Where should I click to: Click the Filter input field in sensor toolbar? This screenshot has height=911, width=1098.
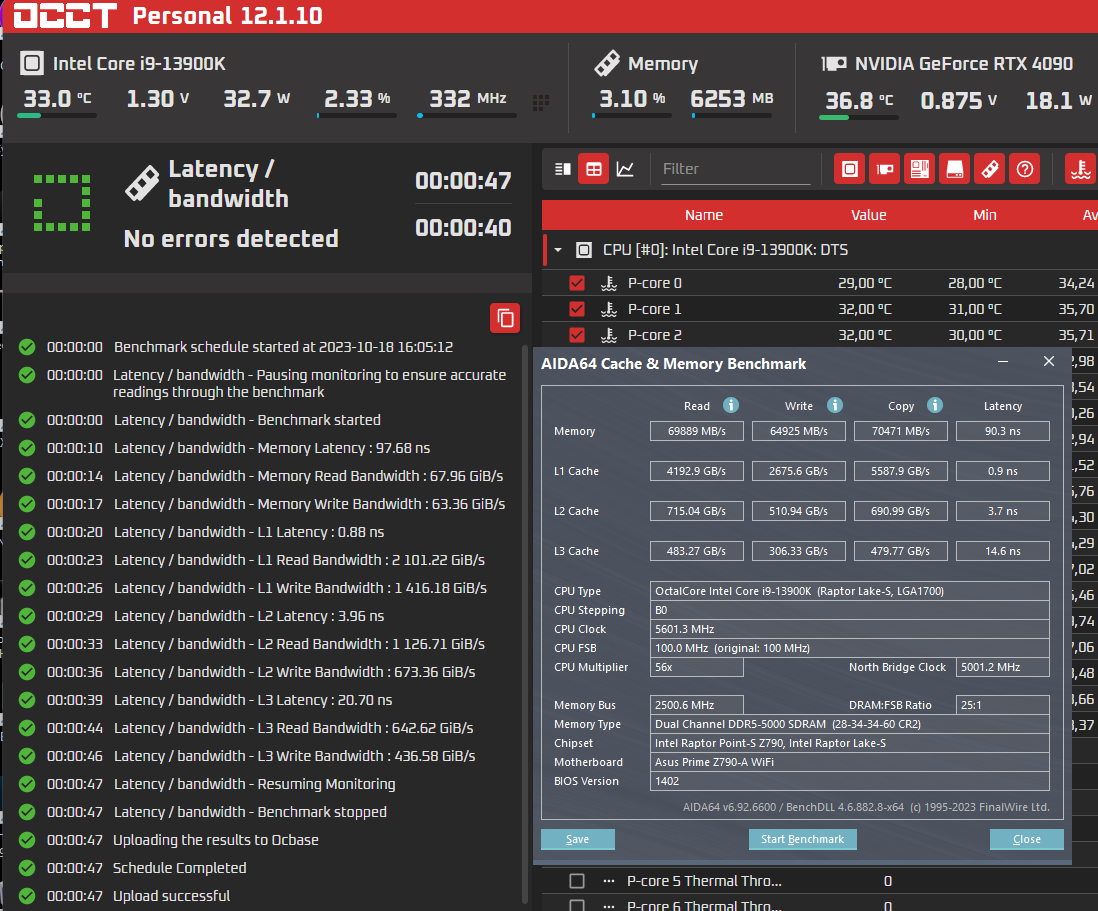click(x=735, y=169)
